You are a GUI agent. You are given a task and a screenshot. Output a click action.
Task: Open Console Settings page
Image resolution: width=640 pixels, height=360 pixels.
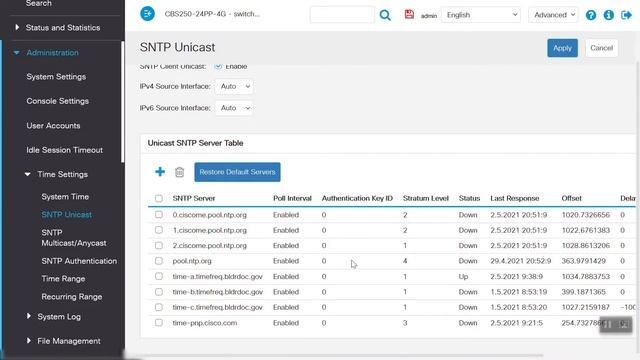pyautogui.click(x=58, y=101)
